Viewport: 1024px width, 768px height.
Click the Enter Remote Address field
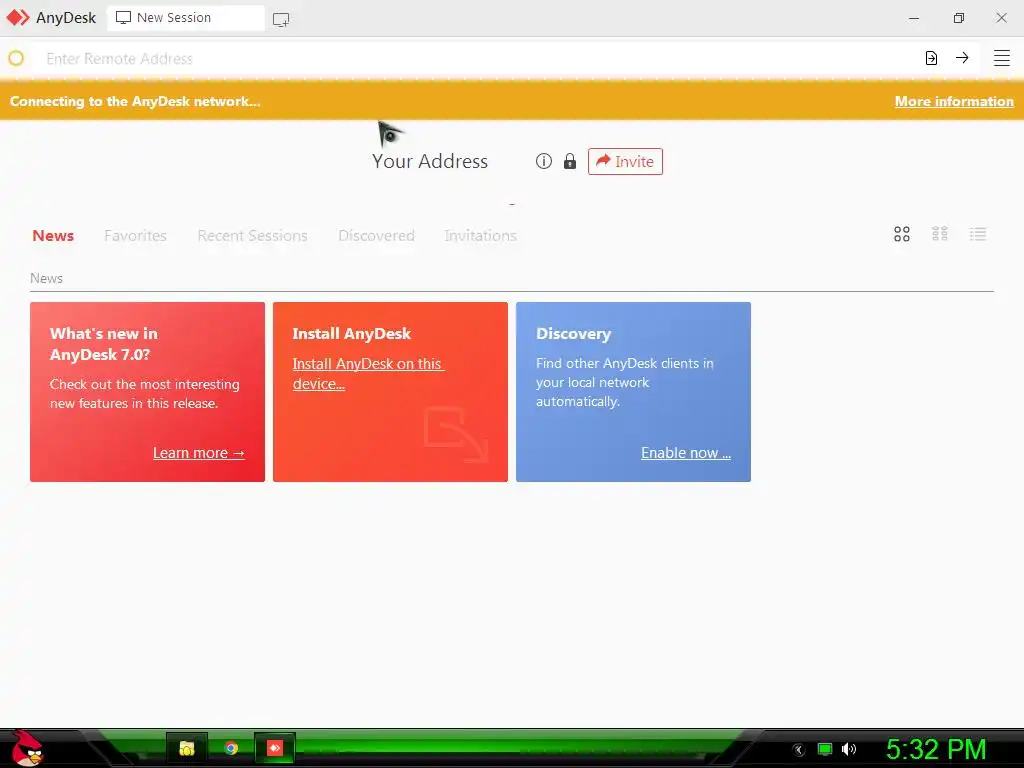(477, 59)
